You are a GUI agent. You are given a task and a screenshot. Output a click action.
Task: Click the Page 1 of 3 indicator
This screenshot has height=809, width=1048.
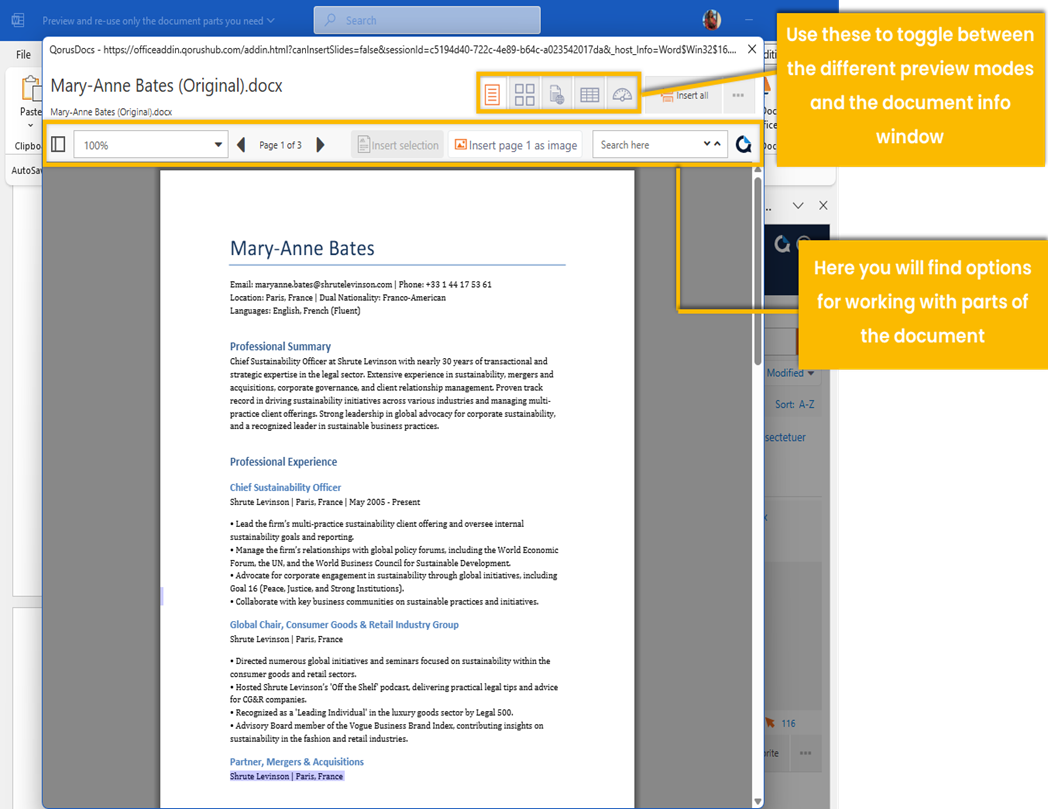tap(280, 145)
